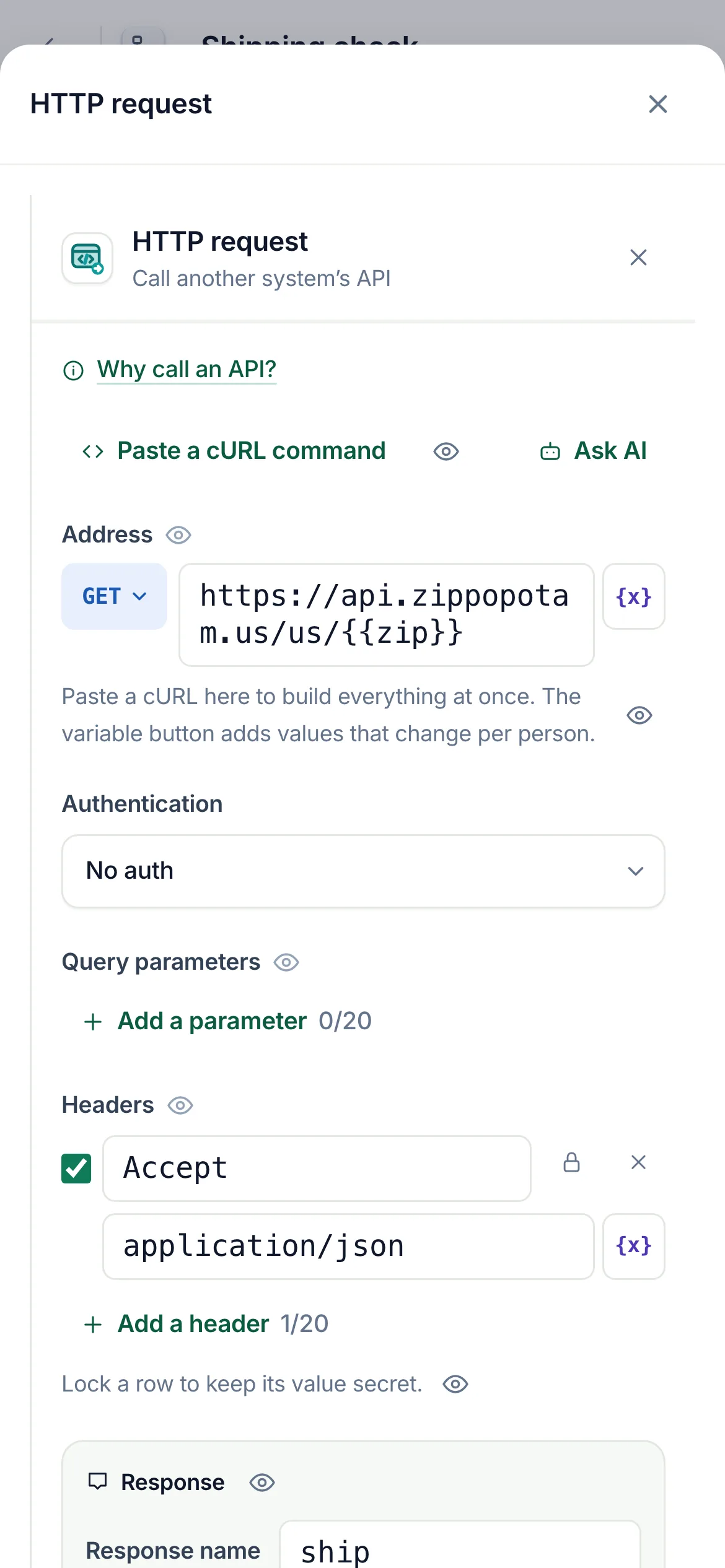Click the address URL input field

pos(387,614)
